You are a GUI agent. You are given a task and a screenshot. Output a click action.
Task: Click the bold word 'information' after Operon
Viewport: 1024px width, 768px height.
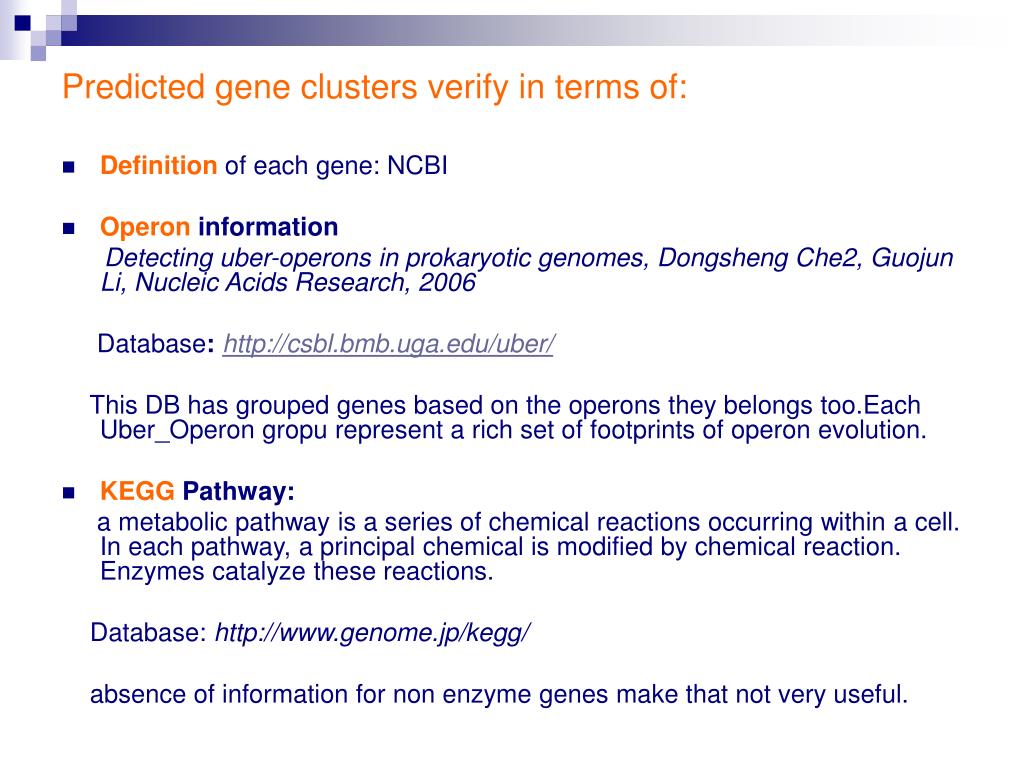268,227
